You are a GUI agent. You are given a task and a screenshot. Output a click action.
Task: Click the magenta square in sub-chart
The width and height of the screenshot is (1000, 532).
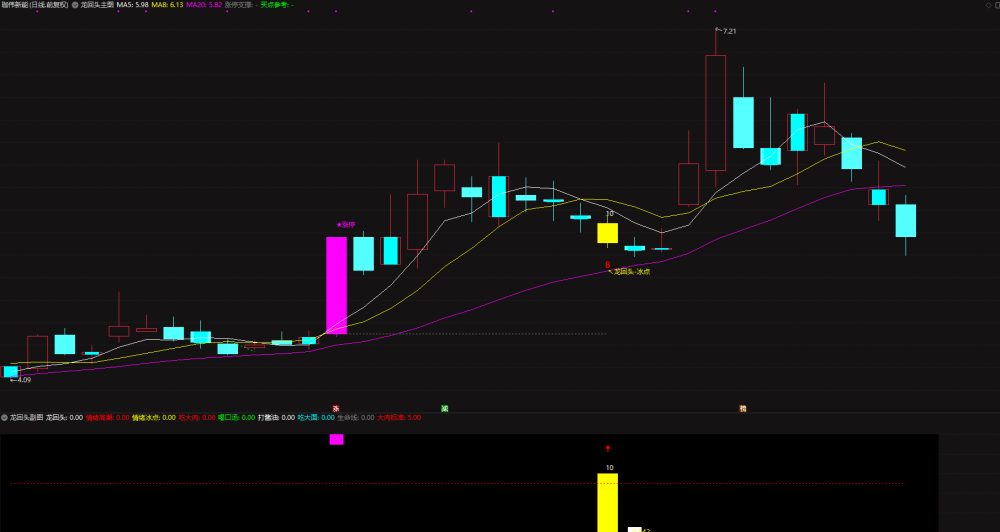tap(336, 440)
